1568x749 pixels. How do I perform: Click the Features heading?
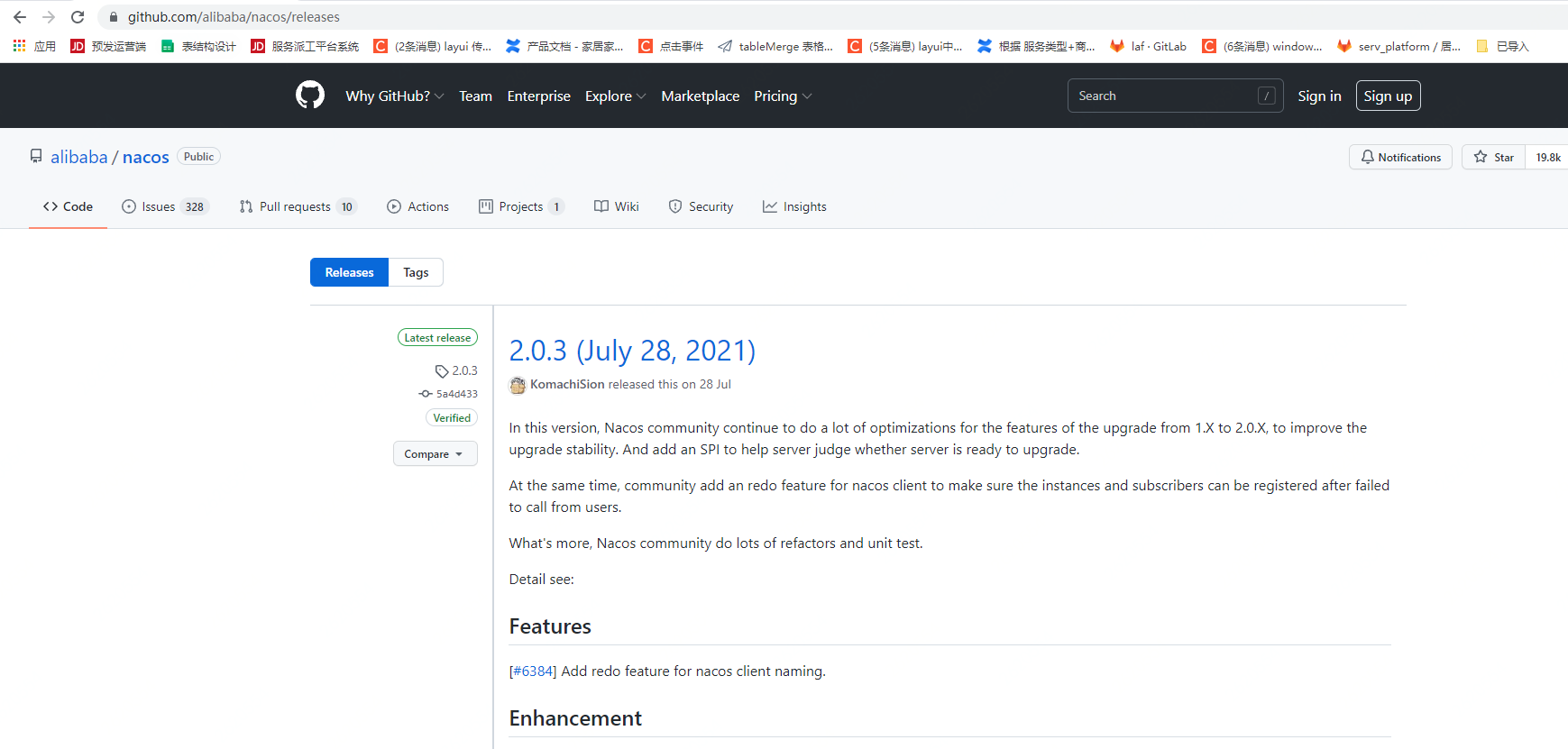(x=550, y=626)
